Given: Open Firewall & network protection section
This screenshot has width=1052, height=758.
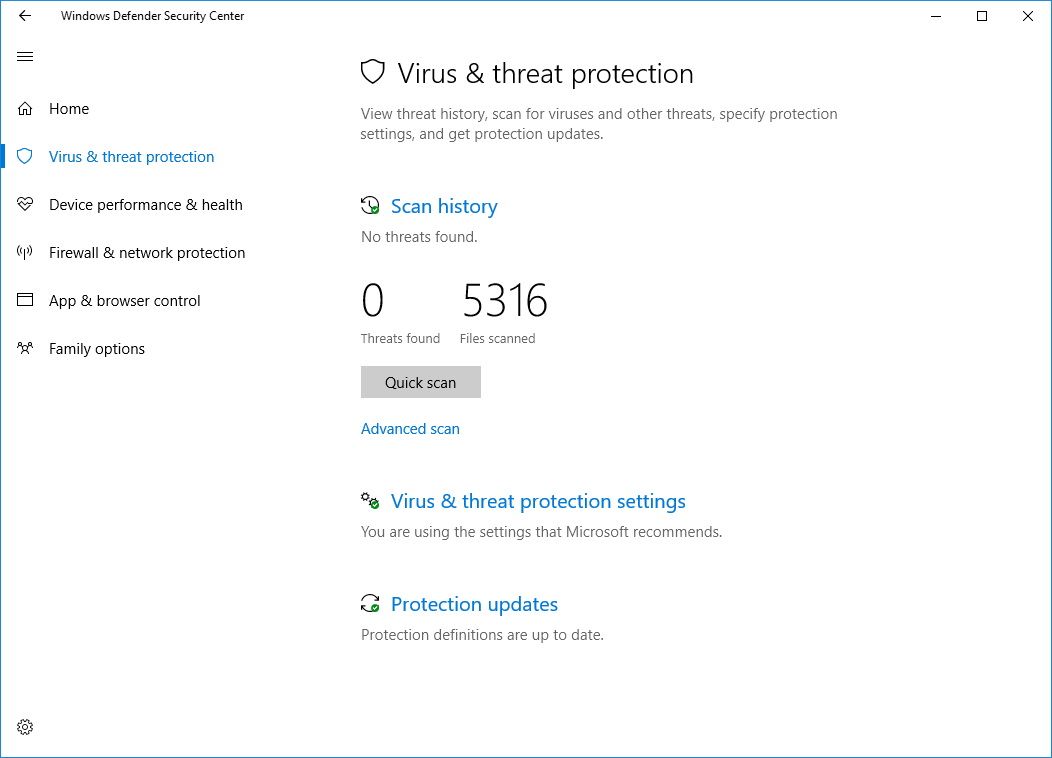Looking at the screenshot, I should click(x=147, y=253).
